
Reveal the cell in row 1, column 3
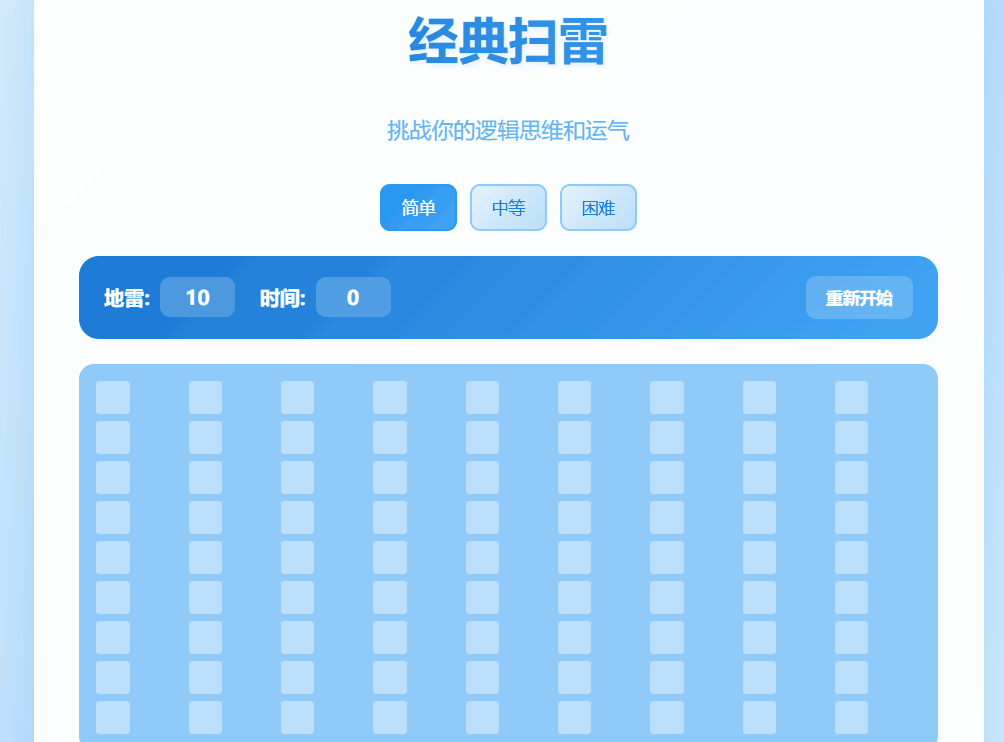click(298, 398)
